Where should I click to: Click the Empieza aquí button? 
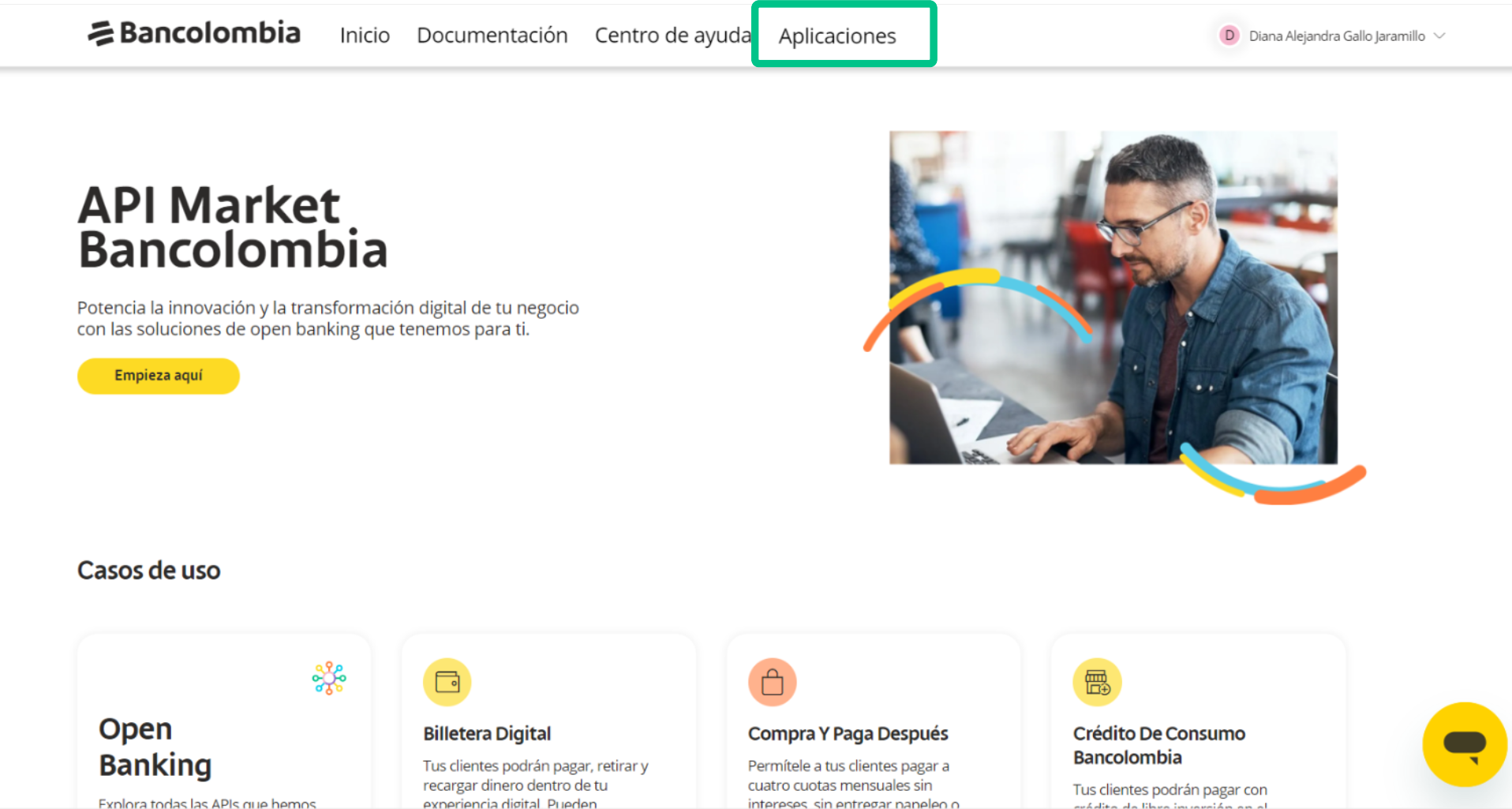pyautogui.click(x=159, y=376)
